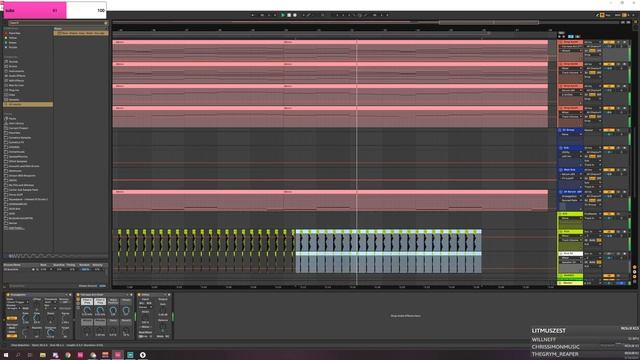Click the Utility Gain knob
Viewport: 640px width, 360px height.
click(162, 310)
